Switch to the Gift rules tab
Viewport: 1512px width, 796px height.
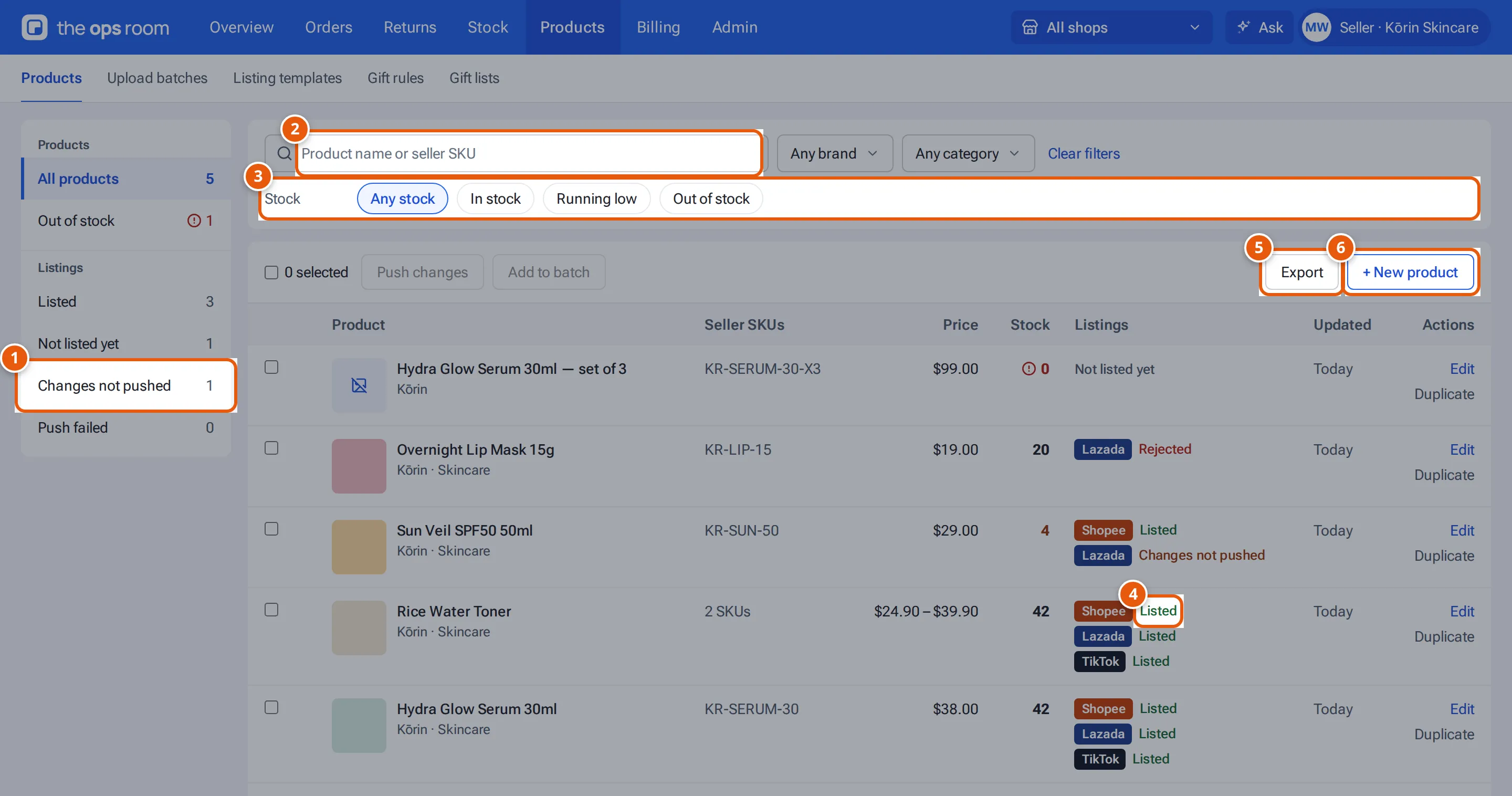click(395, 78)
